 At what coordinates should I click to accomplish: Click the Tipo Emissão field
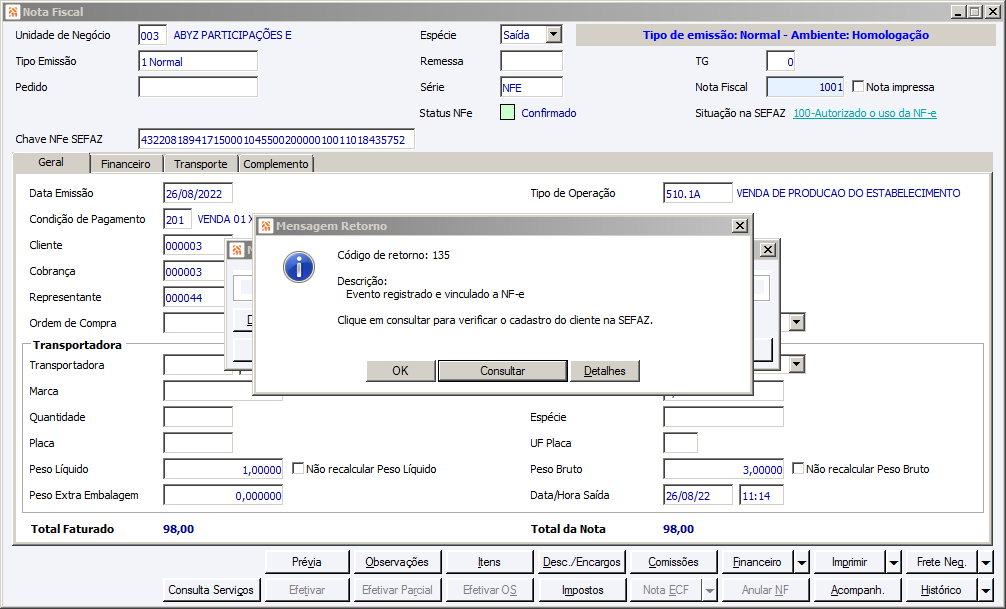[198, 62]
